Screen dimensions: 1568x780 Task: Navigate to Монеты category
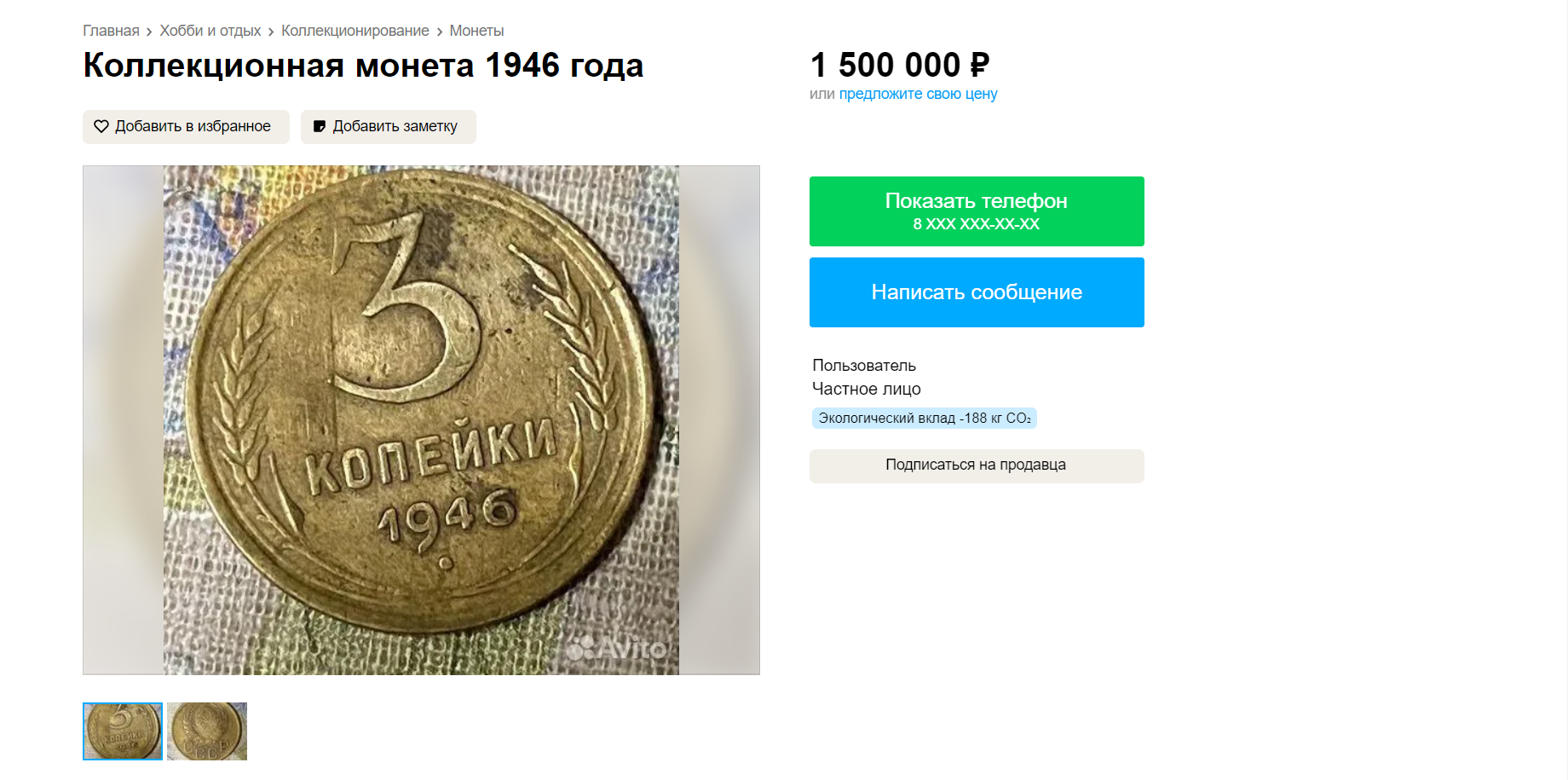[476, 31]
